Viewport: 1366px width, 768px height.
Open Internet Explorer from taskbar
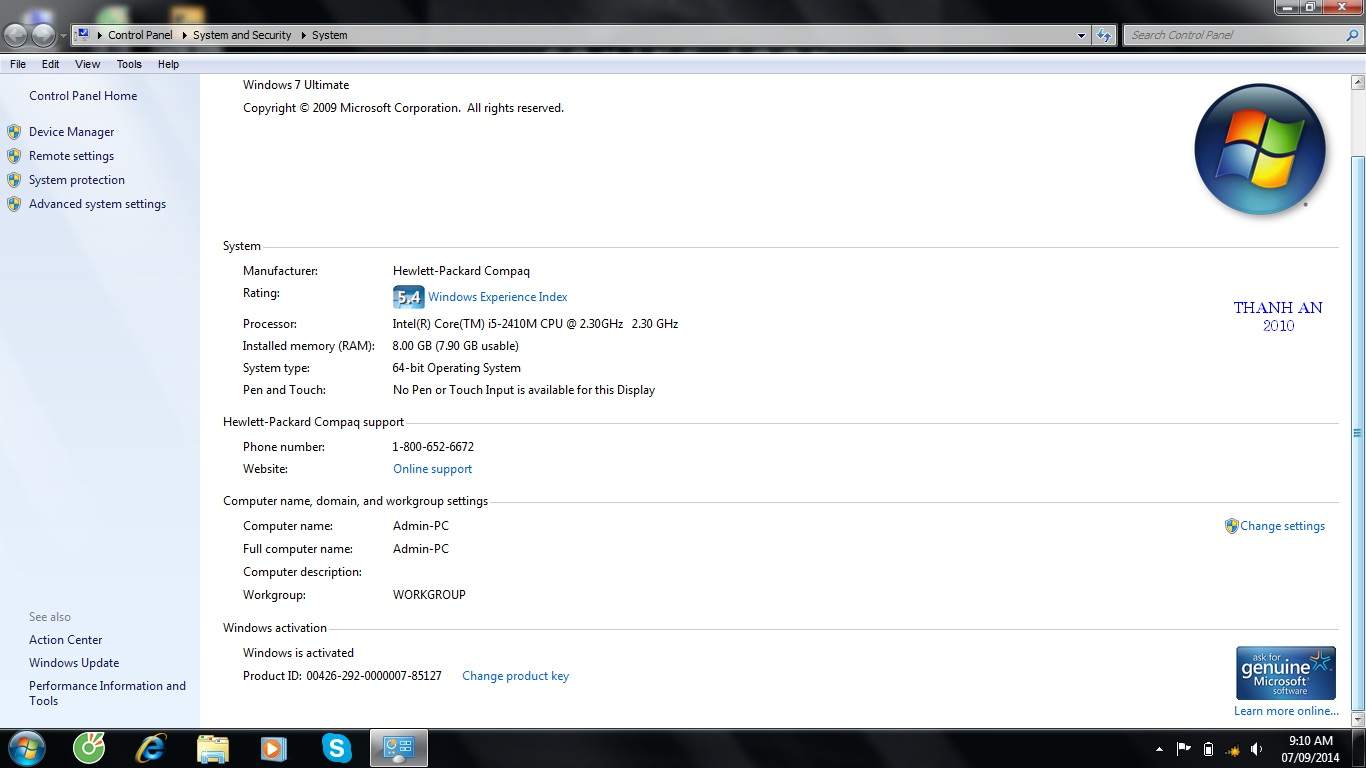(x=151, y=748)
